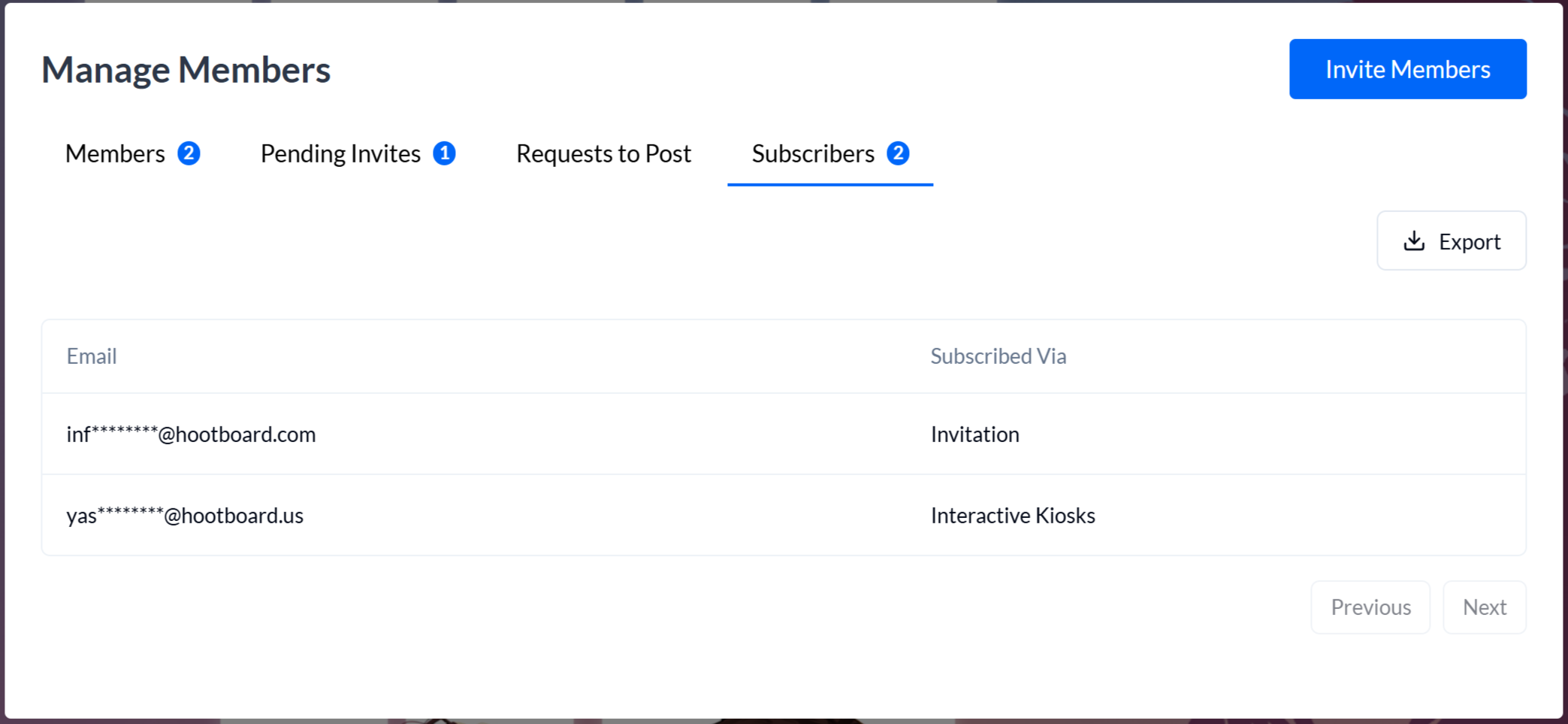The width and height of the screenshot is (1568, 724).
Task: Click the Subscribed Via column header
Action: tap(998, 356)
